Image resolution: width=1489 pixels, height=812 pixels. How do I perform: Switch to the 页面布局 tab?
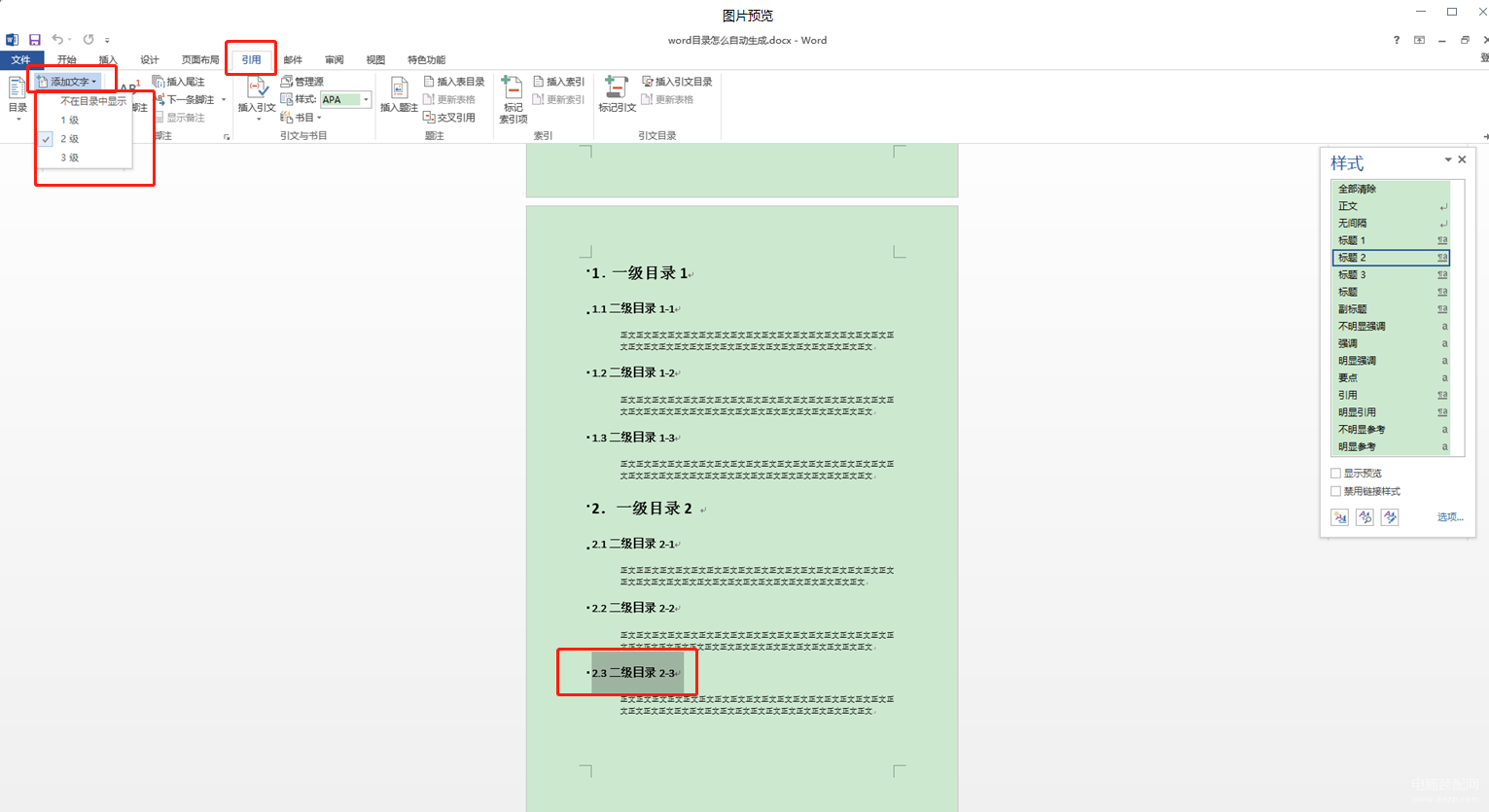click(200, 59)
